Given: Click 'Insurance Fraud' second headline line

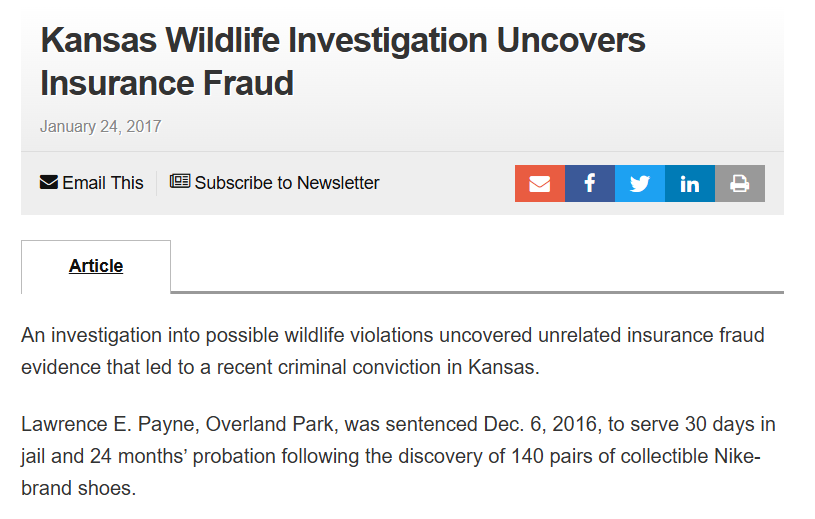Looking at the screenshot, I should pyautogui.click(x=167, y=83).
